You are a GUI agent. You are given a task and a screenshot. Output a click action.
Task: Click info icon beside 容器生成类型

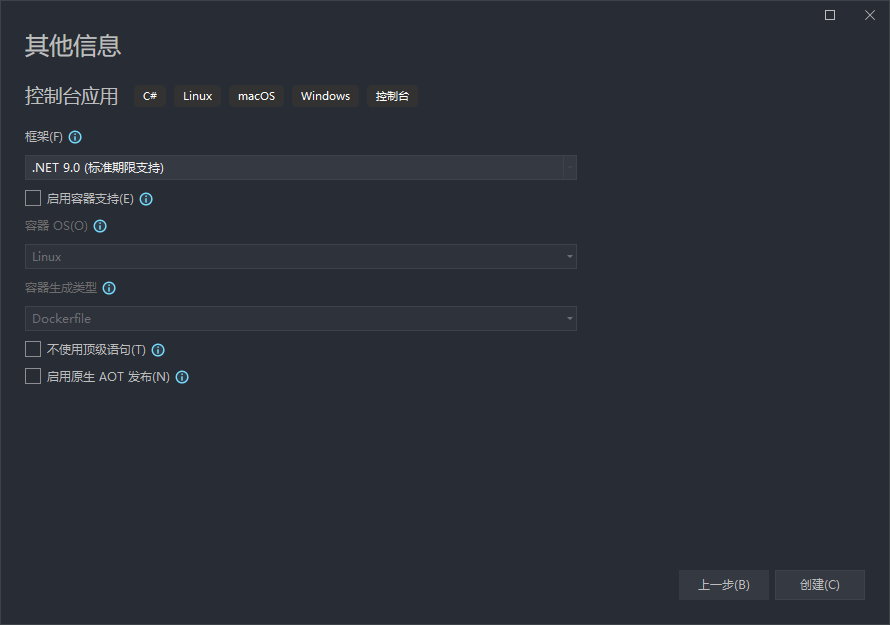pyautogui.click(x=109, y=288)
